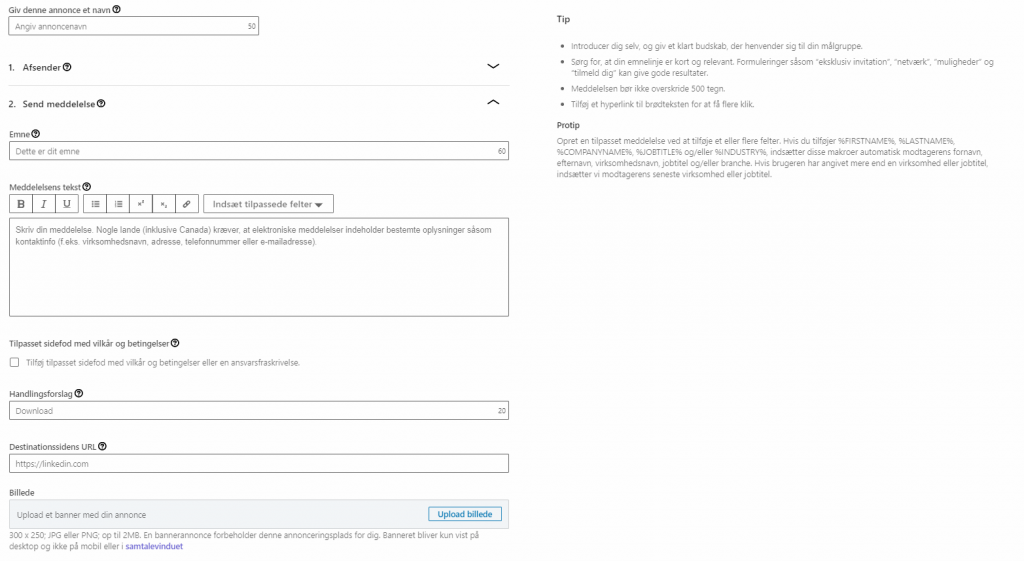Open help icon next to Emne
The height and width of the screenshot is (561, 1024).
(x=36, y=134)
